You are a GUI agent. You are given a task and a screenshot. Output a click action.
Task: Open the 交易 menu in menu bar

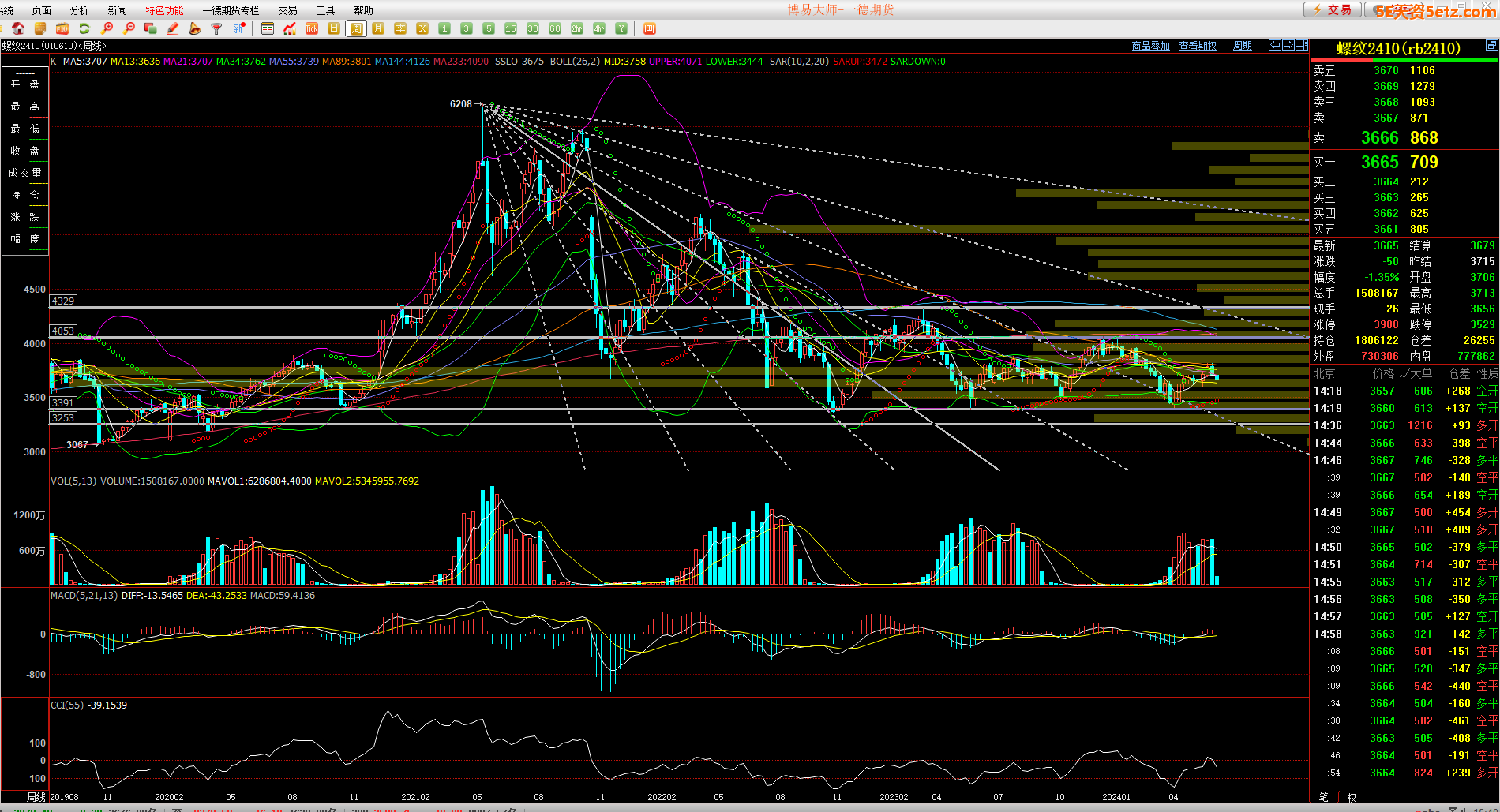click(x=287, y=10)
